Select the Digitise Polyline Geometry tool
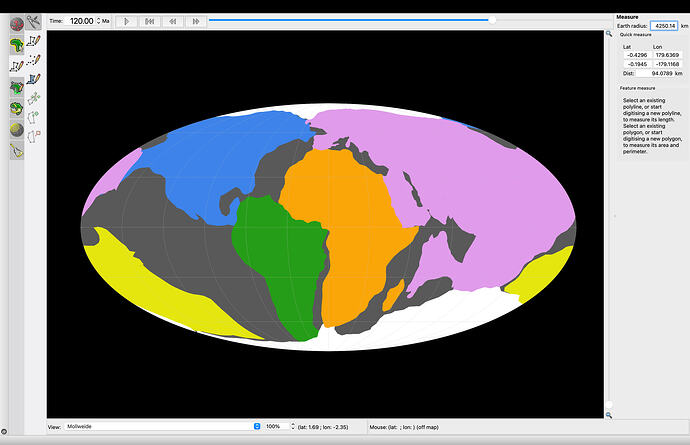The image size is (690, 445). [36, 41]
